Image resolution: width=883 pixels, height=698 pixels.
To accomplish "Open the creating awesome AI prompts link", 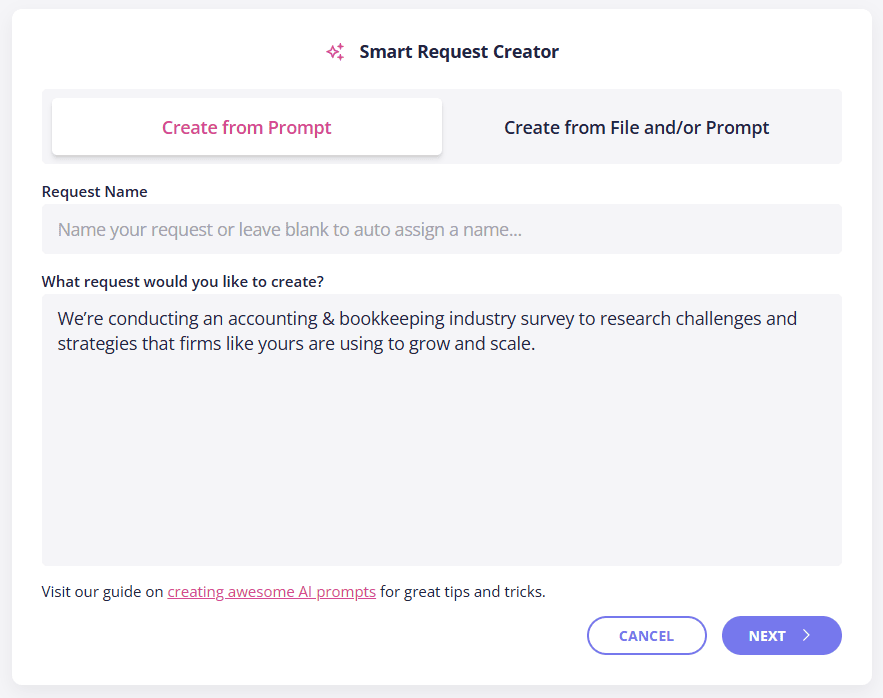I will click(x=271, y=592).
